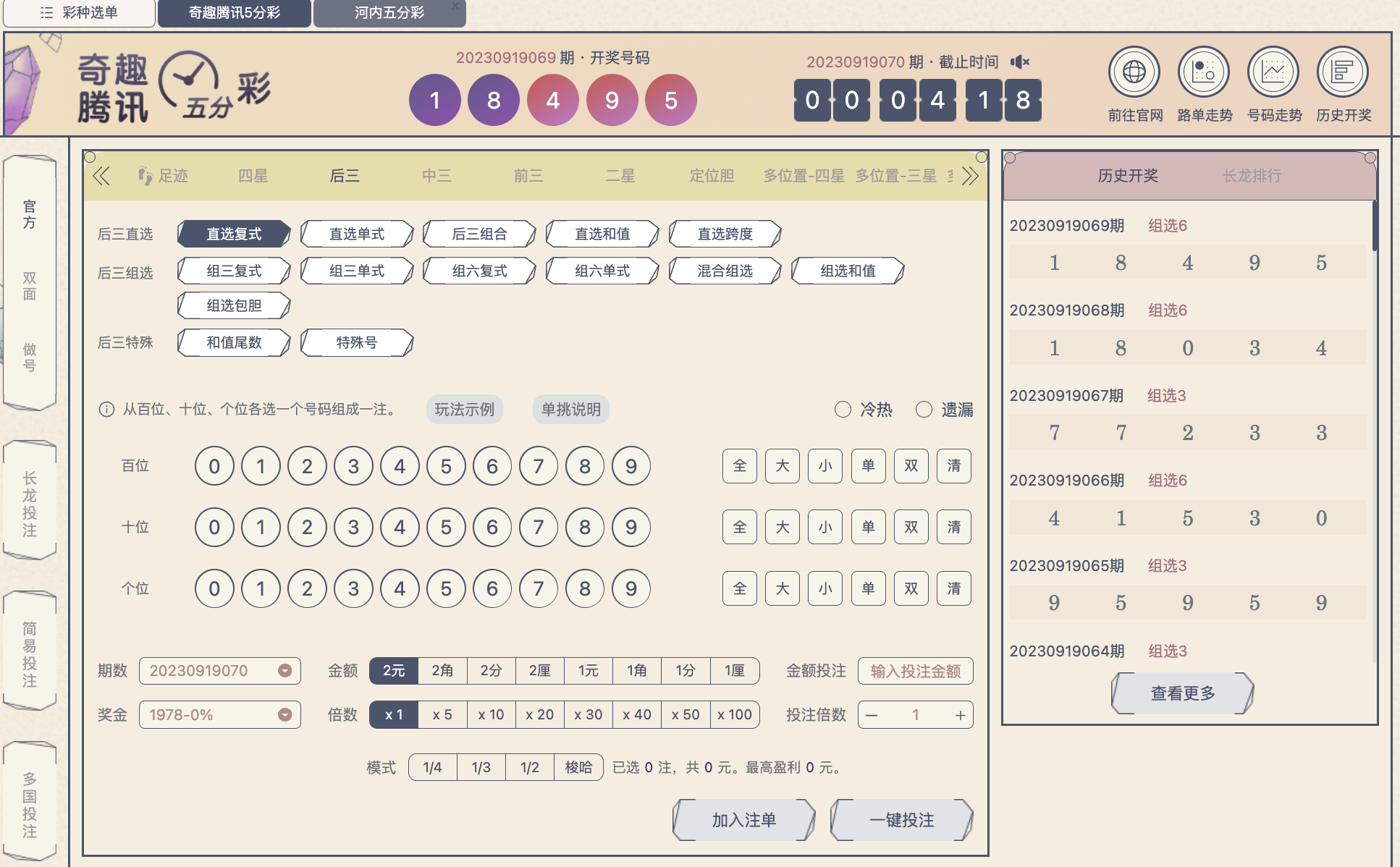Enable the 遗漏 radio option

(x=924, y=410)
